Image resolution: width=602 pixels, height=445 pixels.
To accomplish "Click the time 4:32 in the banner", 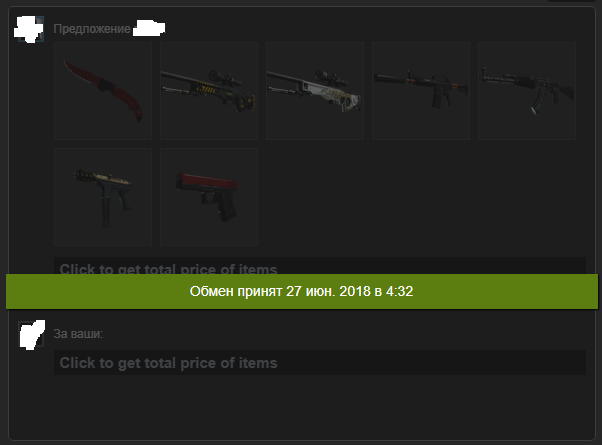I will [x=399, y=291].
